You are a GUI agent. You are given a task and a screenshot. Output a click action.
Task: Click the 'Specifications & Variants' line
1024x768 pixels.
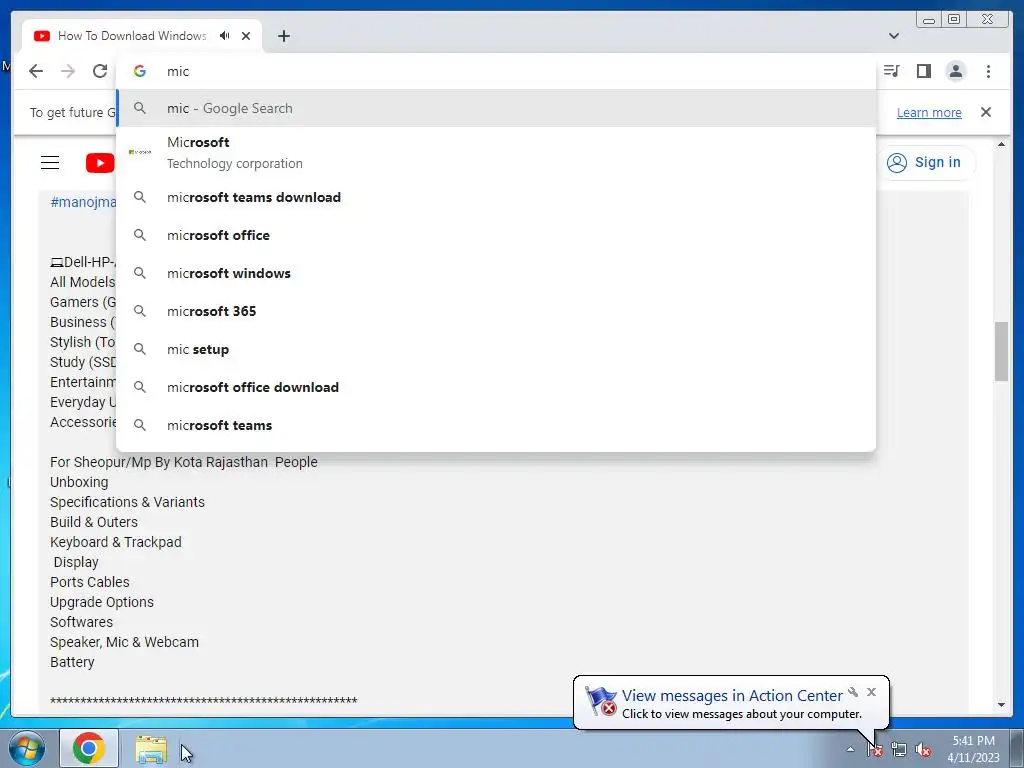127,502
